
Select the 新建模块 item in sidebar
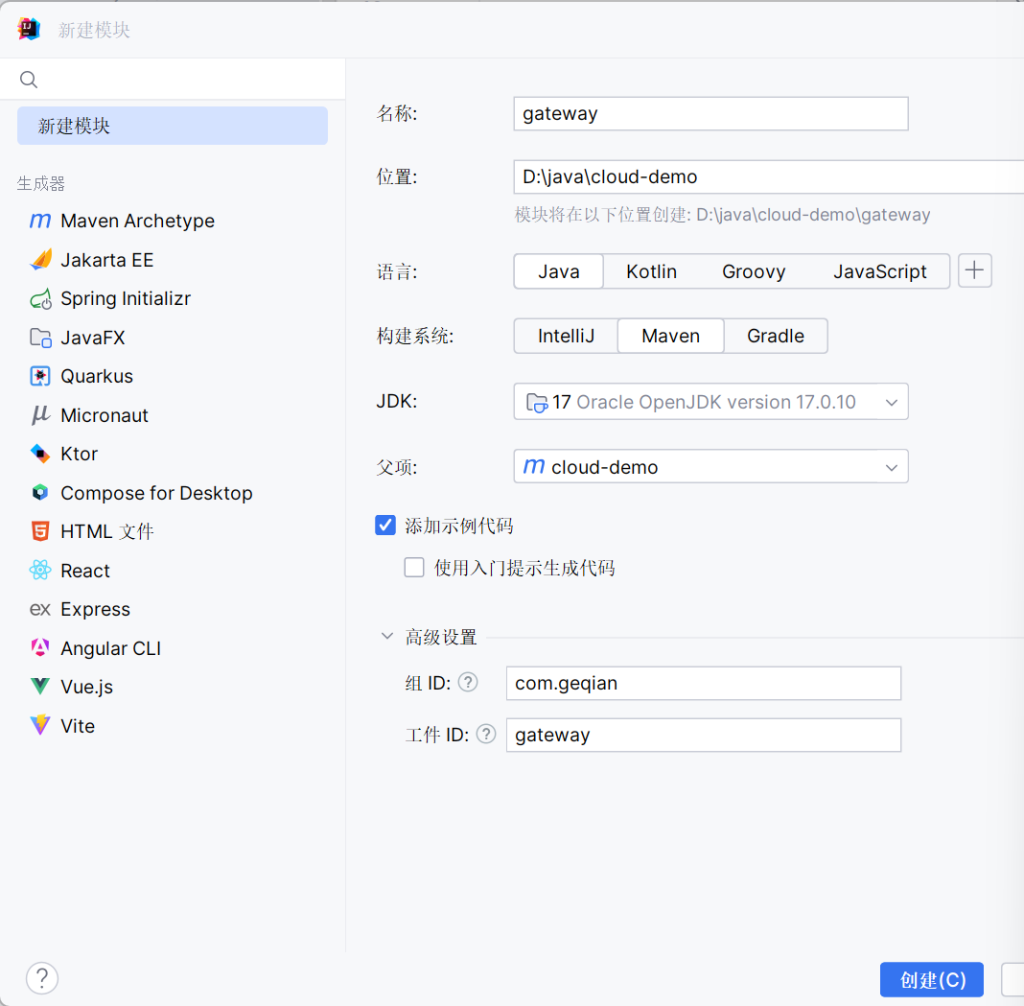(172, 126)
